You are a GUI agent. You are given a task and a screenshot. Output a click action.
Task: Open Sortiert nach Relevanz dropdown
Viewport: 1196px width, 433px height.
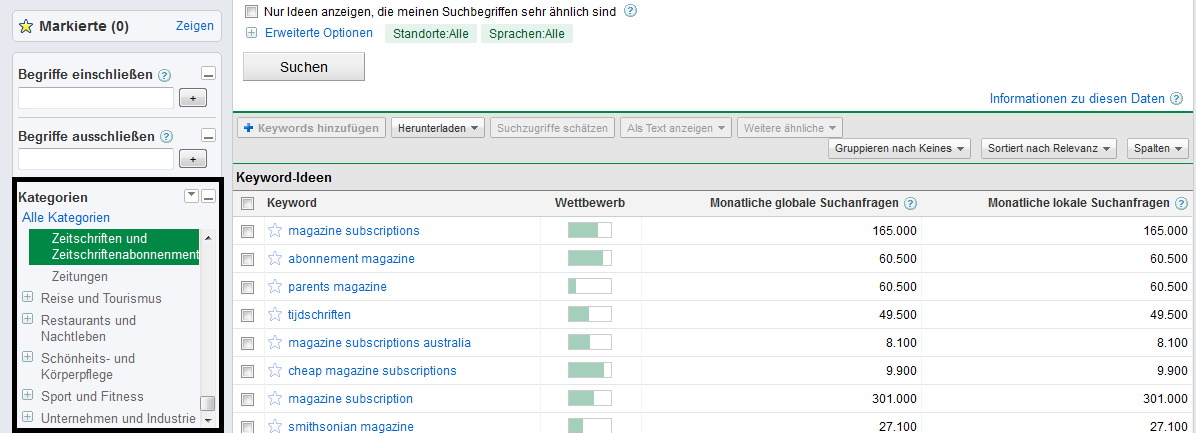click(1049, 149)
